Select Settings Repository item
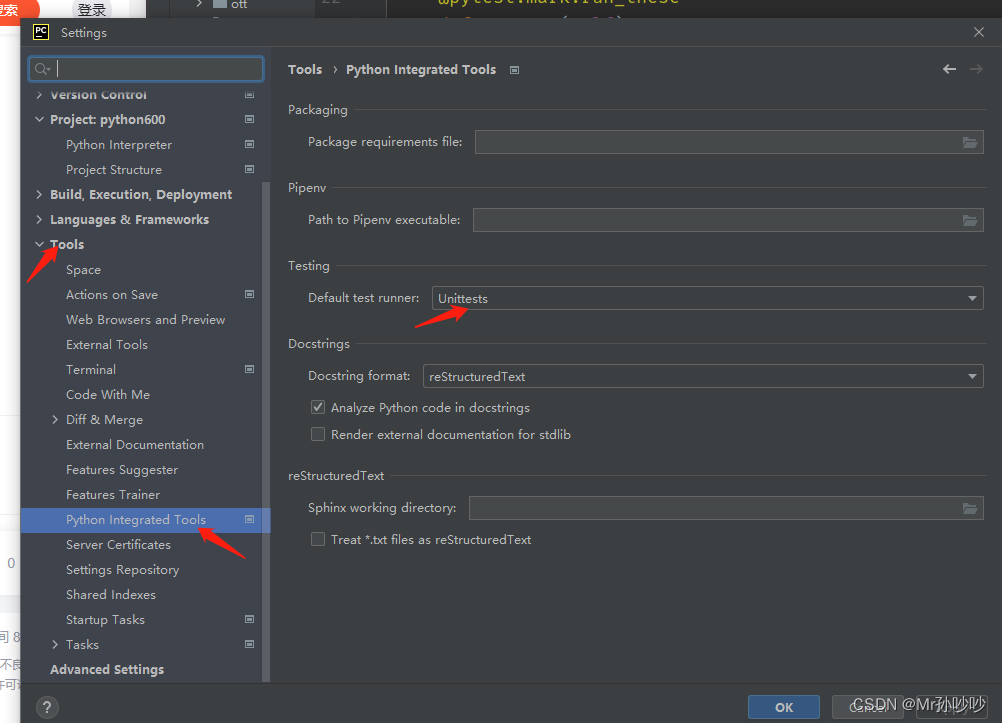Viewport: 1002px width, 723px height. [123, 570]
